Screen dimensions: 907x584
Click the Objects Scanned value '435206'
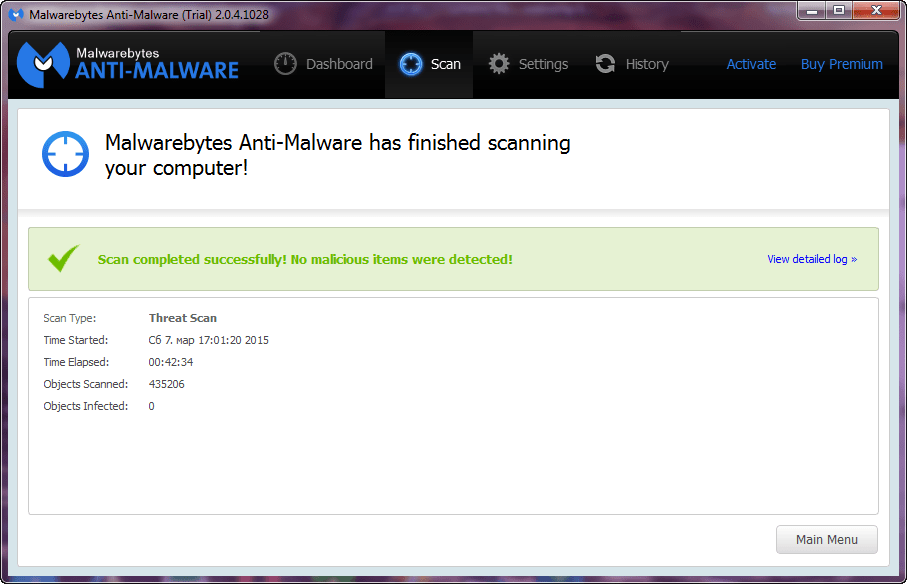click(167, 384)
